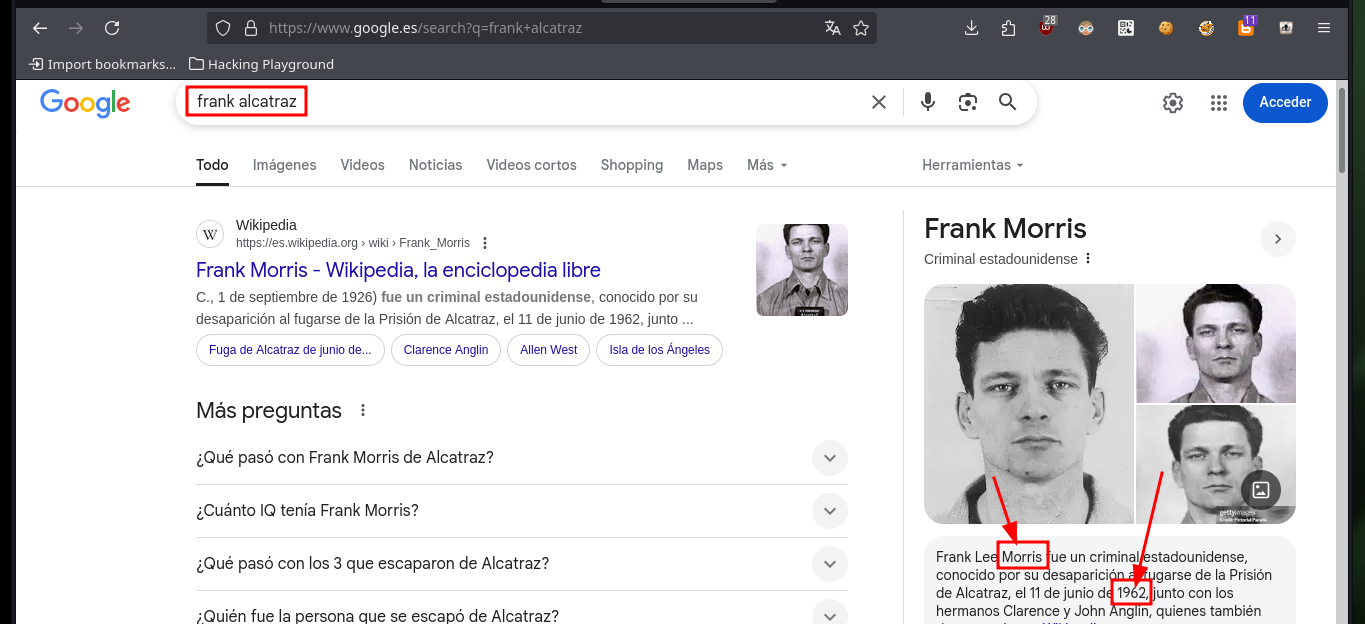The image size is (1365, 624).
Task: Open the browser downloads panel
Action: [971, 28]
